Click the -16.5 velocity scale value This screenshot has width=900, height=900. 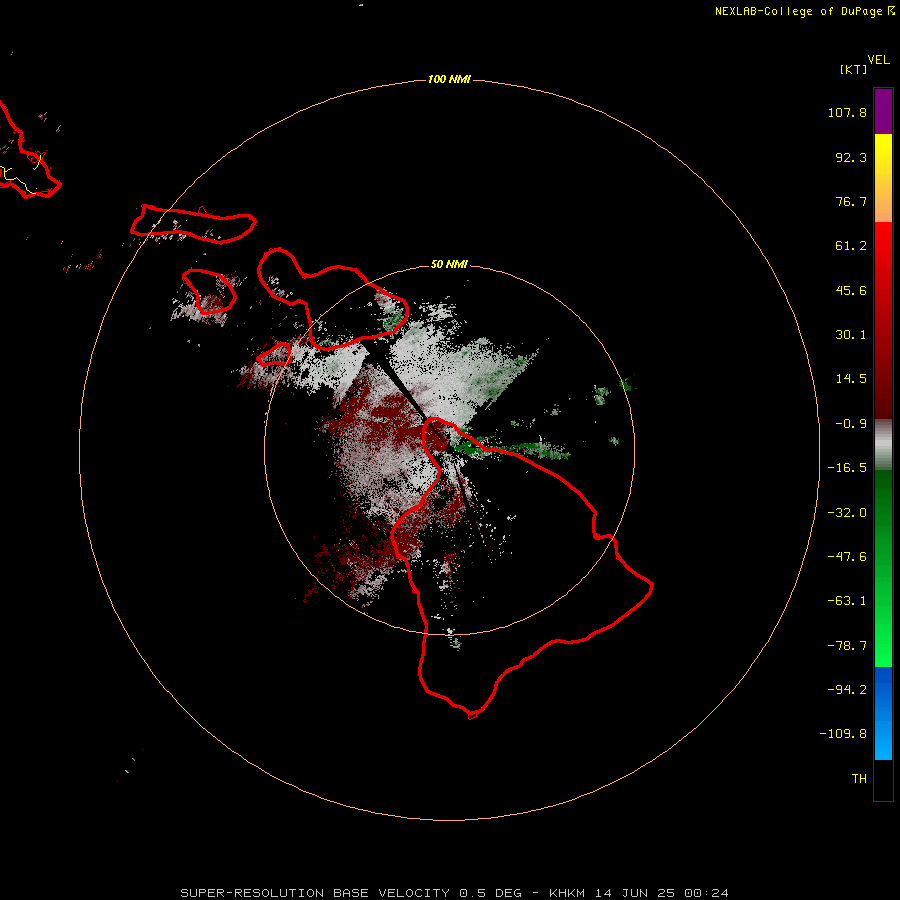pyautogui.click(x=847, y=468)
